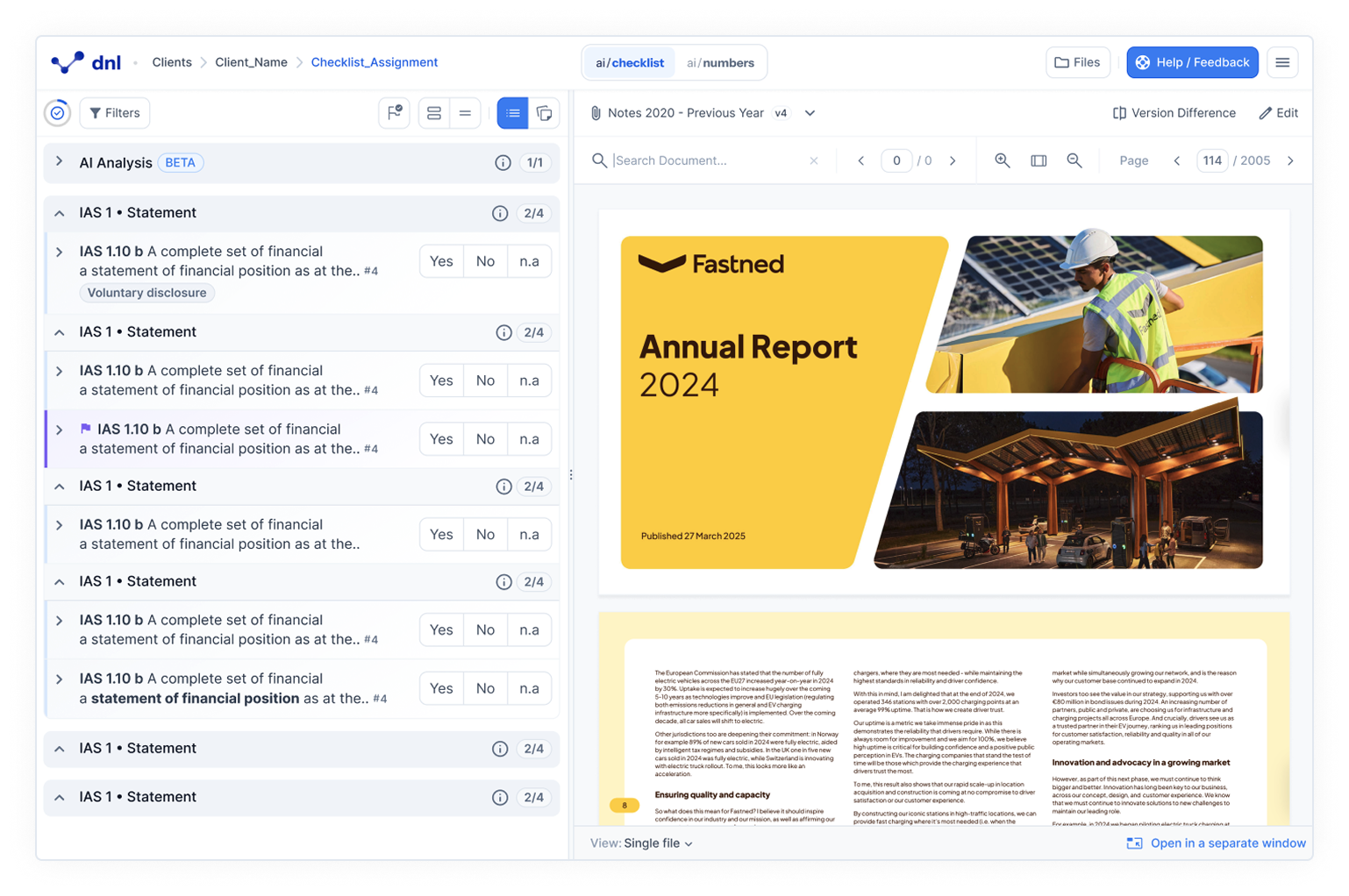Click the Search Document input field
The width and height of the screenshot is (1349, 896).
pyautogui.click(x=707, y=160)
